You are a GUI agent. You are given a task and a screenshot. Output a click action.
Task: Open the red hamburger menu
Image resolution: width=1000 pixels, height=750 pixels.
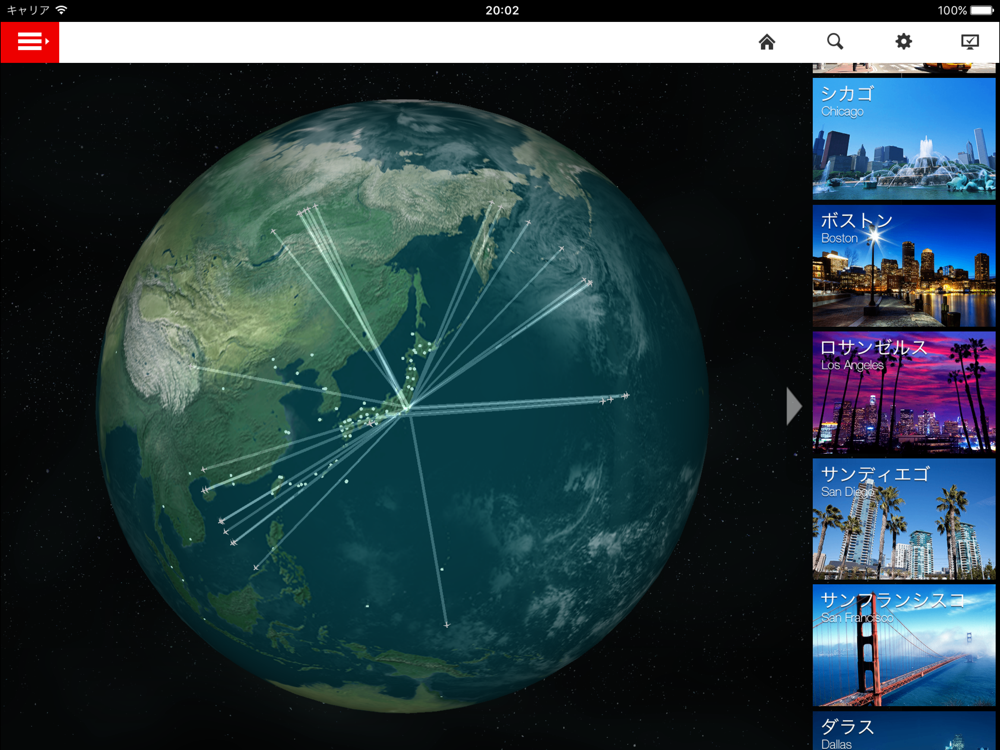click(x=30, y=42)
